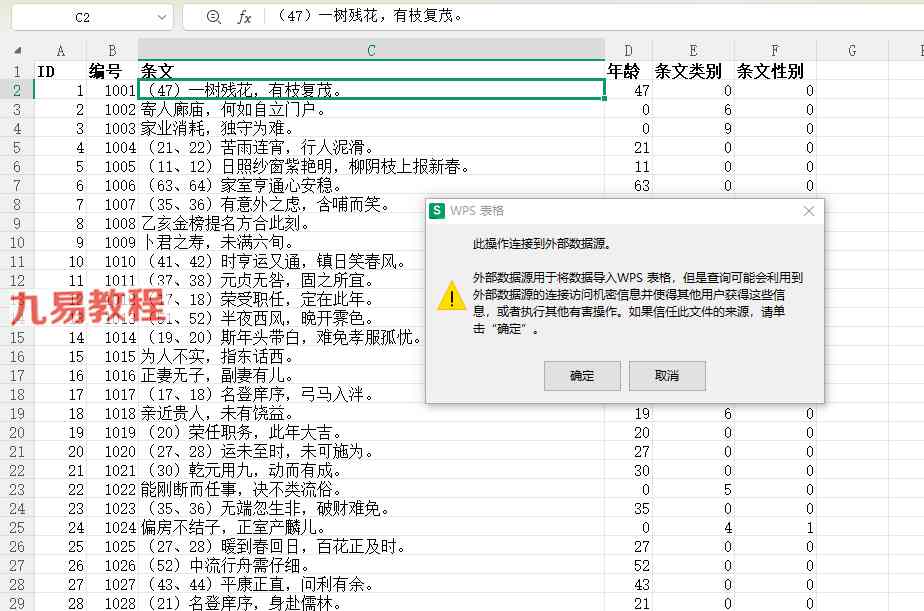Select column A header
Viewport: 924px width, 611px height.
pos(61,51)
